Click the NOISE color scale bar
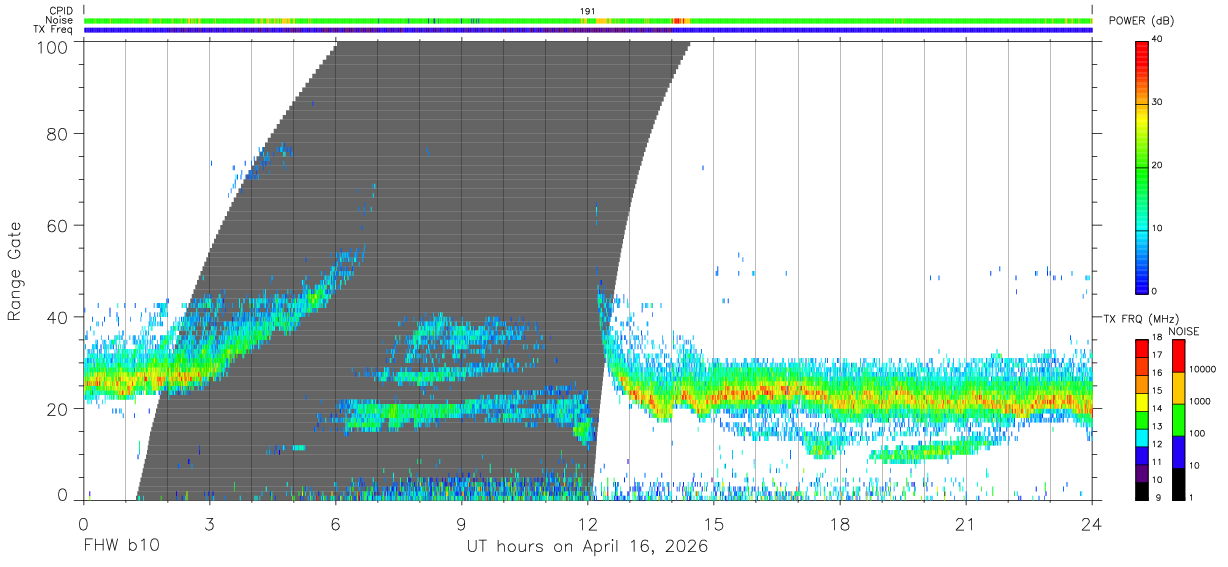Screen dimensions: 1228x567 click(1178, 420)
